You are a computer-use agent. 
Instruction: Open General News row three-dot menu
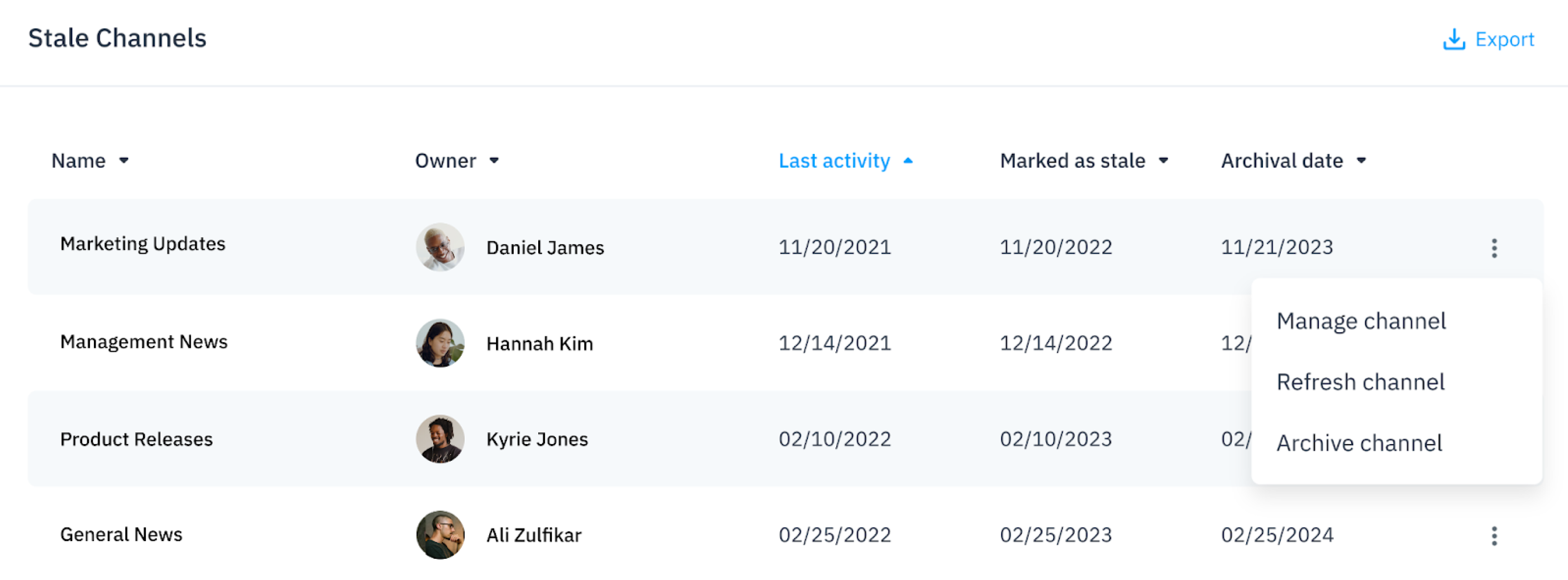tap(1494, 536)
